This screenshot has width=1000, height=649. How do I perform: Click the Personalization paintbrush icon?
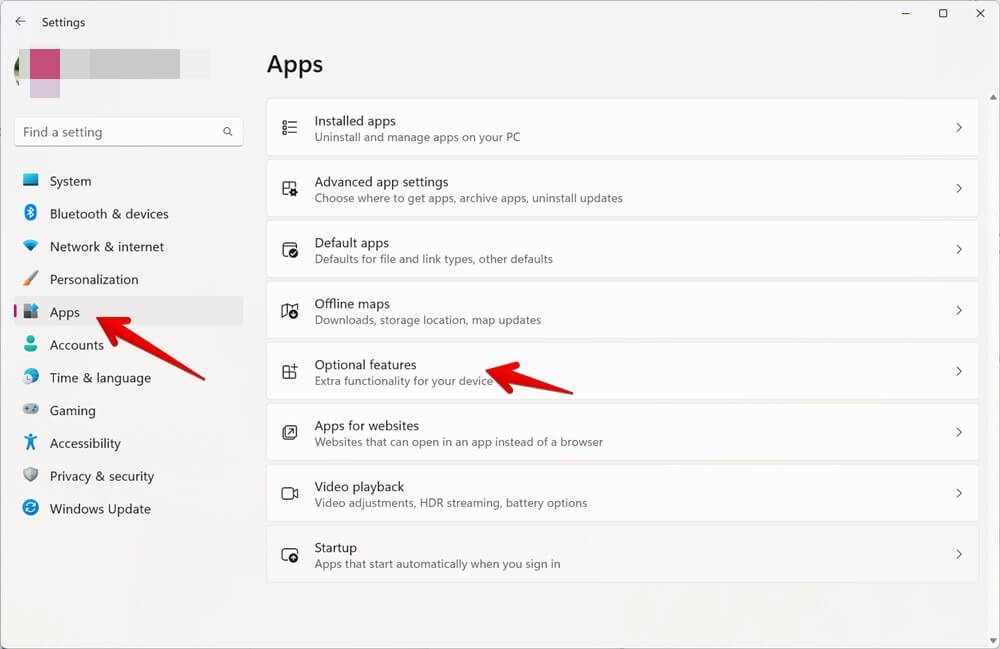31,278
